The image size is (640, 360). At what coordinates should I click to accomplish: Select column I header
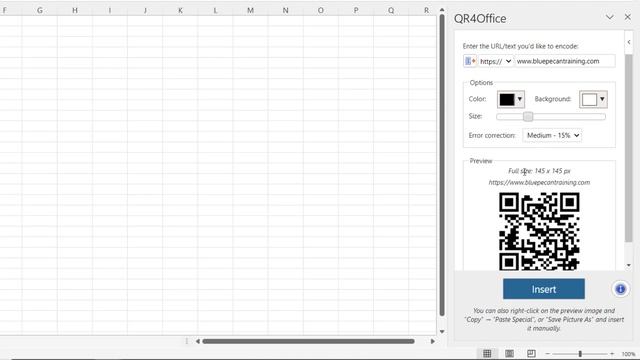[110, 11]
